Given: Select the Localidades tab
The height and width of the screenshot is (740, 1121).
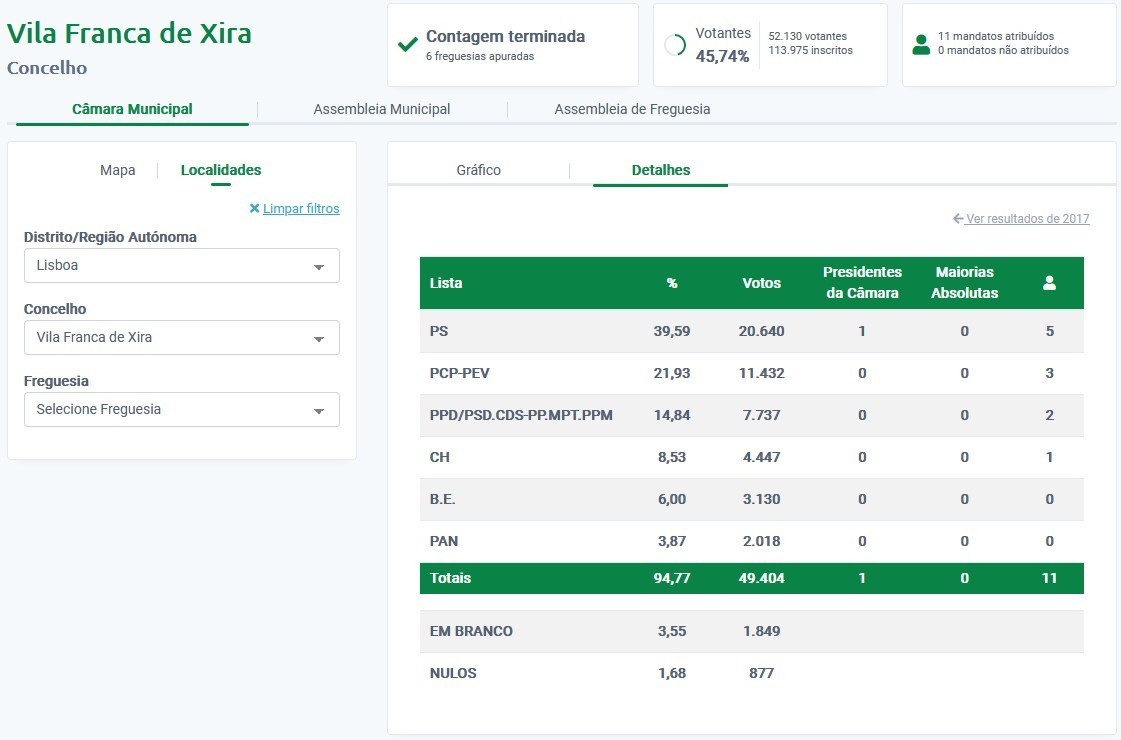Looking at the screenshot, I should [221, 170].
